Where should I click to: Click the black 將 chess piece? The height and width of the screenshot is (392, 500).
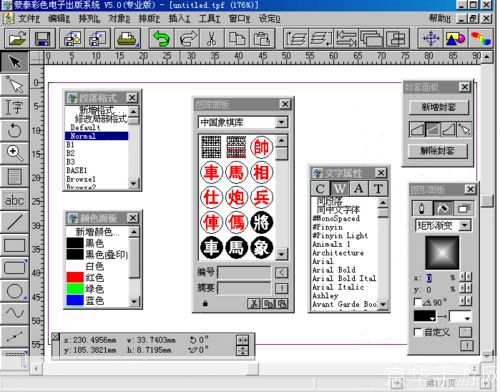click(x=261, y=222)
